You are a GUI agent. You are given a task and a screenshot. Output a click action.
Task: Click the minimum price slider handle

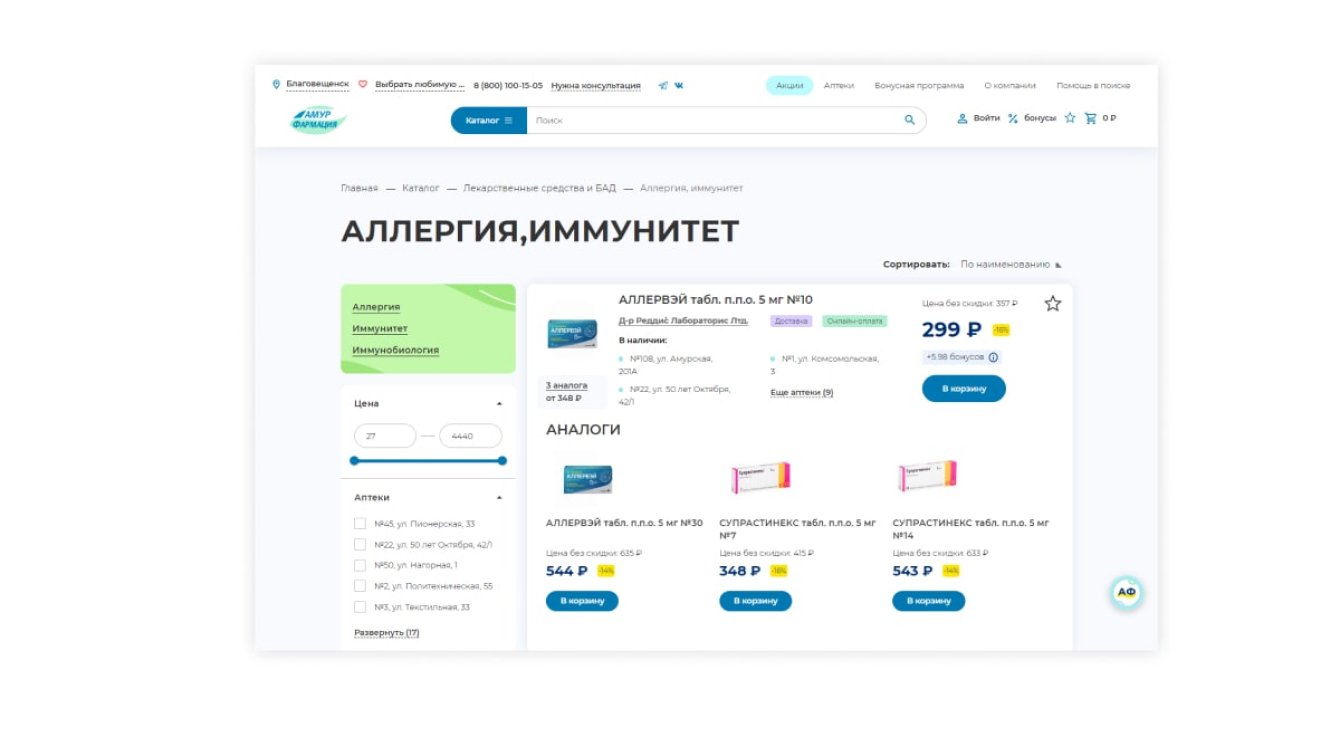[354, 461]
